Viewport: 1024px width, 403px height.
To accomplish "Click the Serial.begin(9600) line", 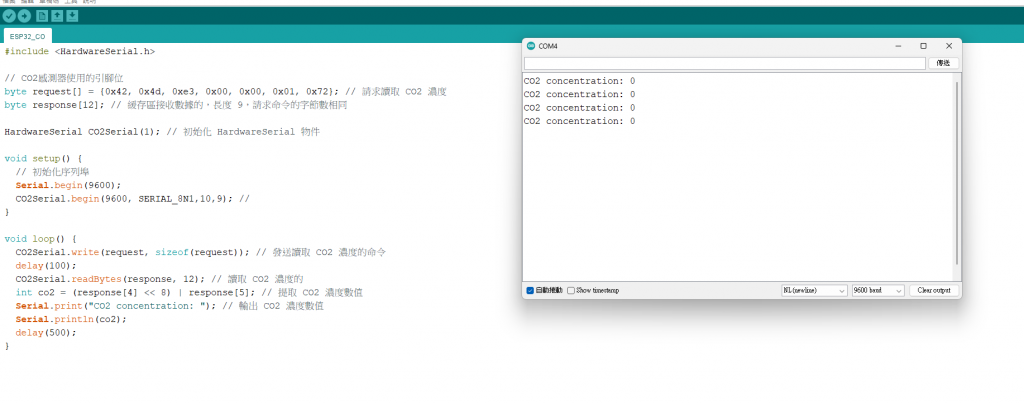I will 69,185.
